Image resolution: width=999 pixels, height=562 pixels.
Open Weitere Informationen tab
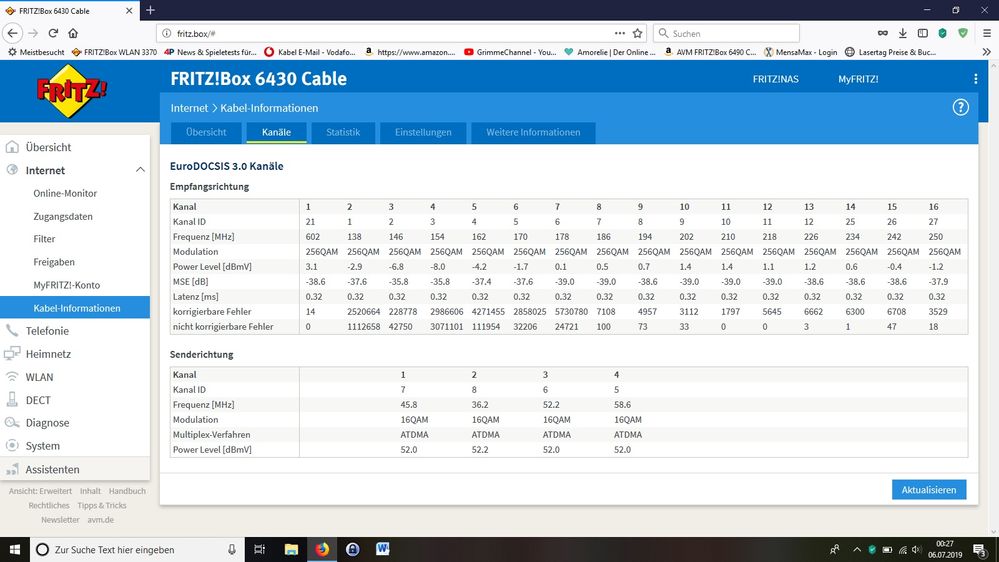(x=533, y=133)
